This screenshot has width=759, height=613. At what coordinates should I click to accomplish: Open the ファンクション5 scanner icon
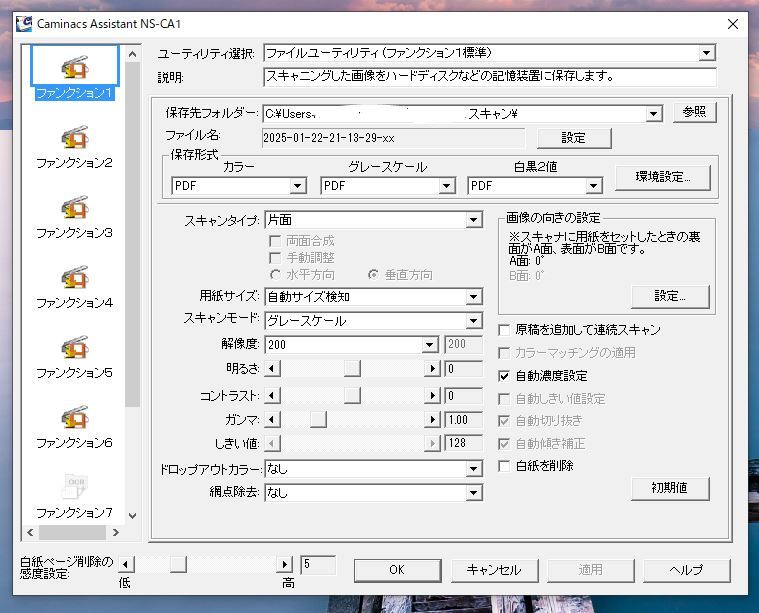75,347
